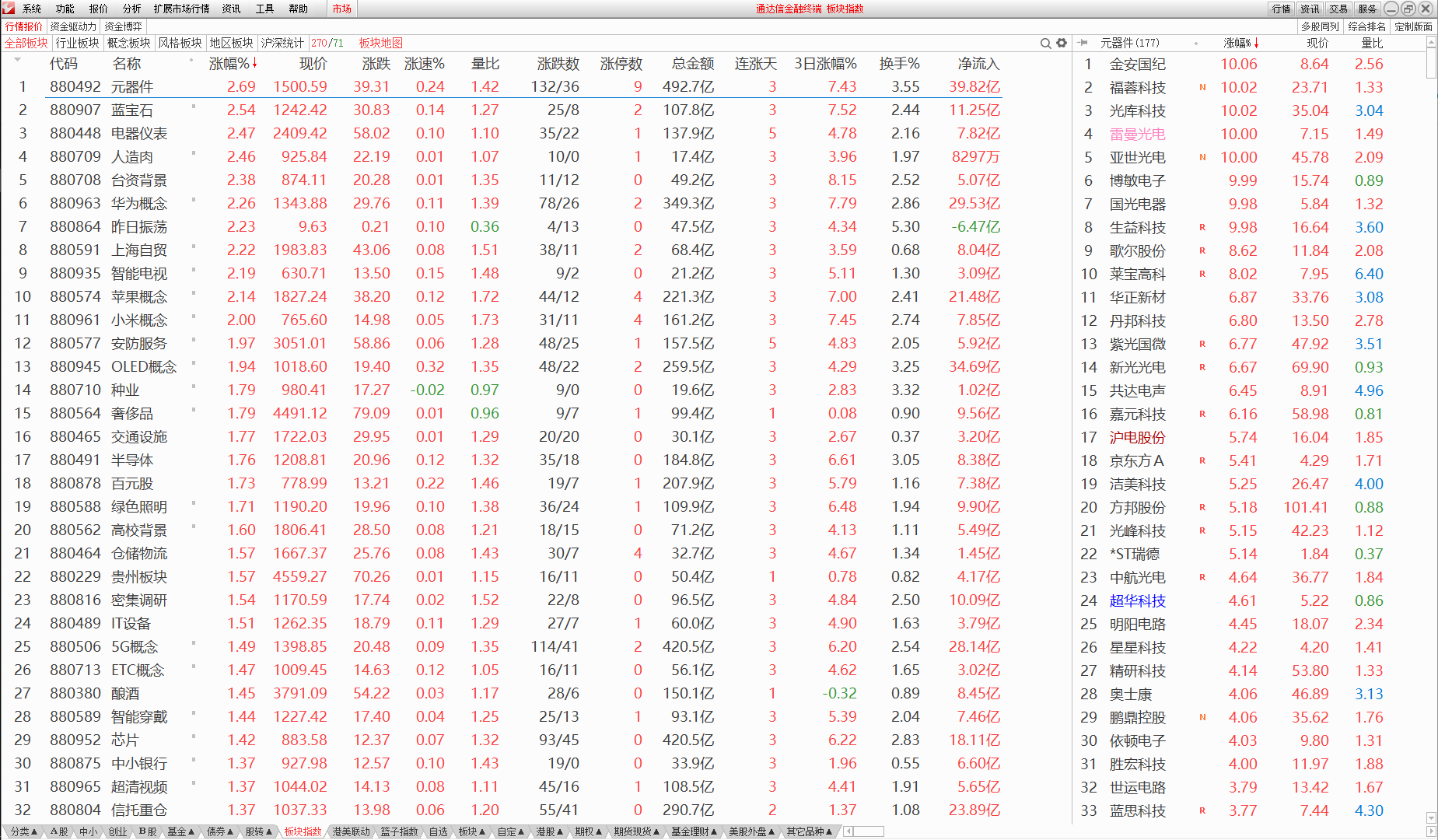The height and width of the screenshot is (840, 1438).
Task: Select the 金安国纪 stock in right panel
Action: 1137,65
